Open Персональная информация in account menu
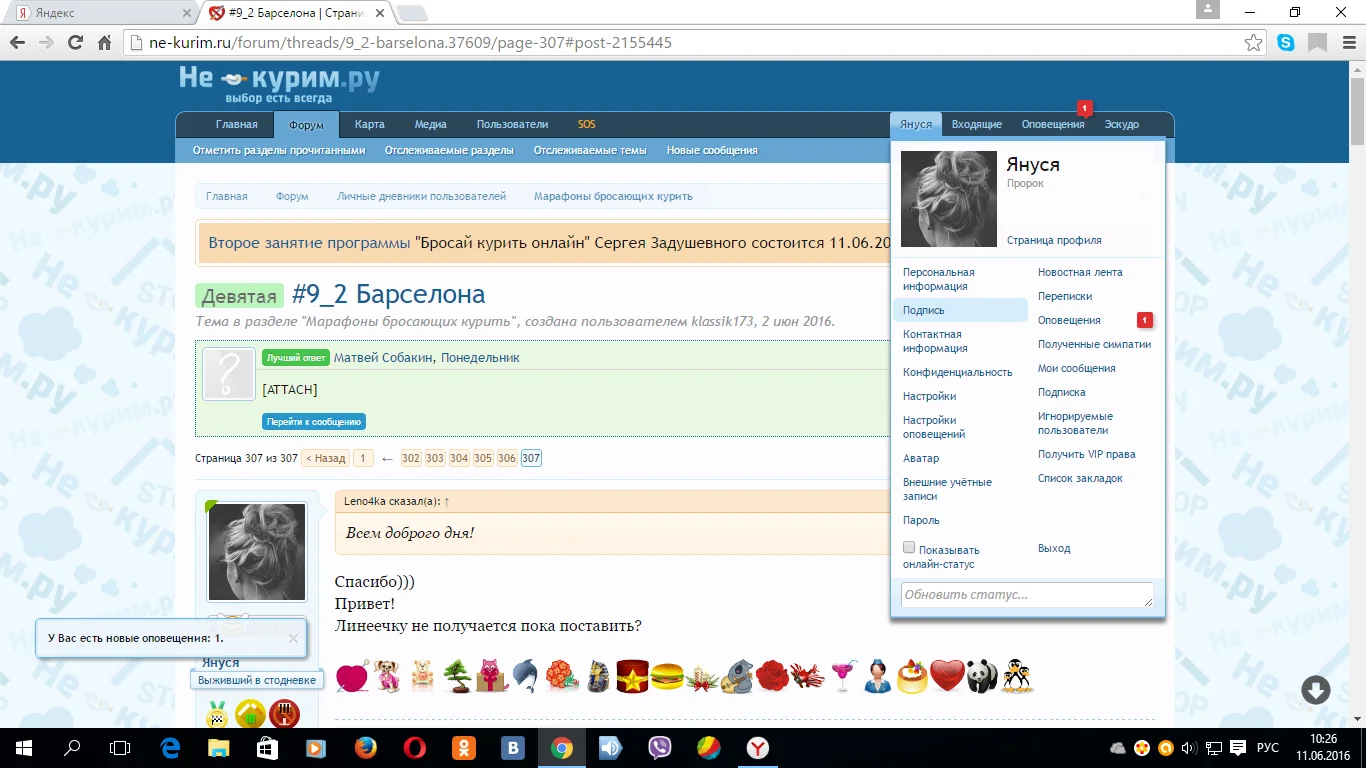 coord(939,279)
